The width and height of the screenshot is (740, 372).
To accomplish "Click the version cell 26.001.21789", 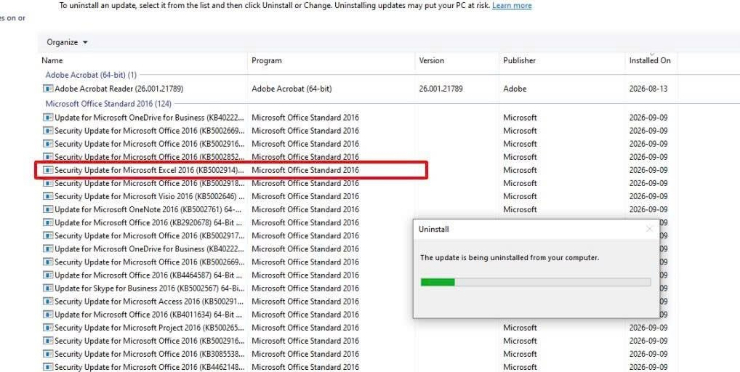I will coord(440,89).
